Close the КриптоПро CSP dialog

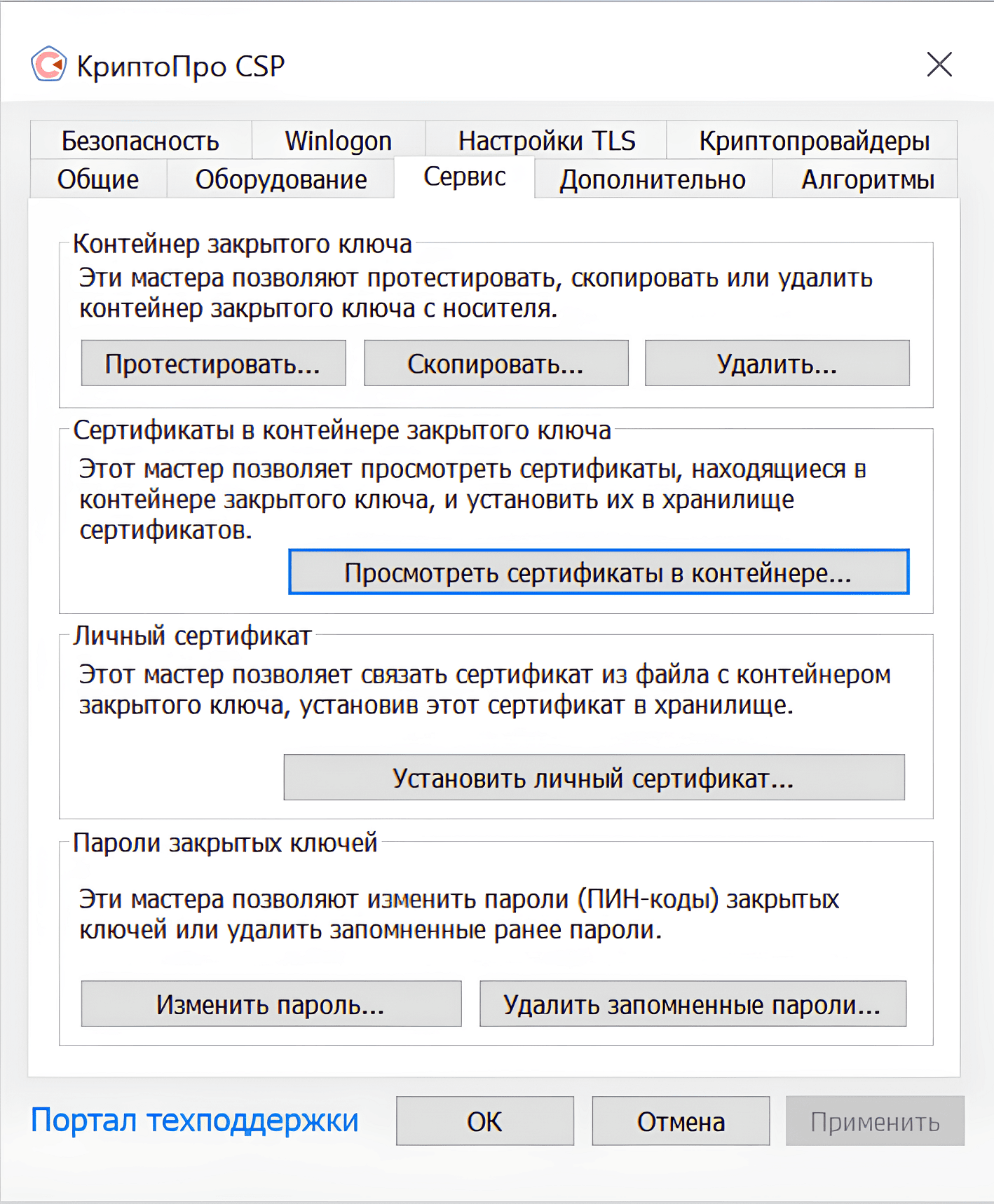point(939,64)
